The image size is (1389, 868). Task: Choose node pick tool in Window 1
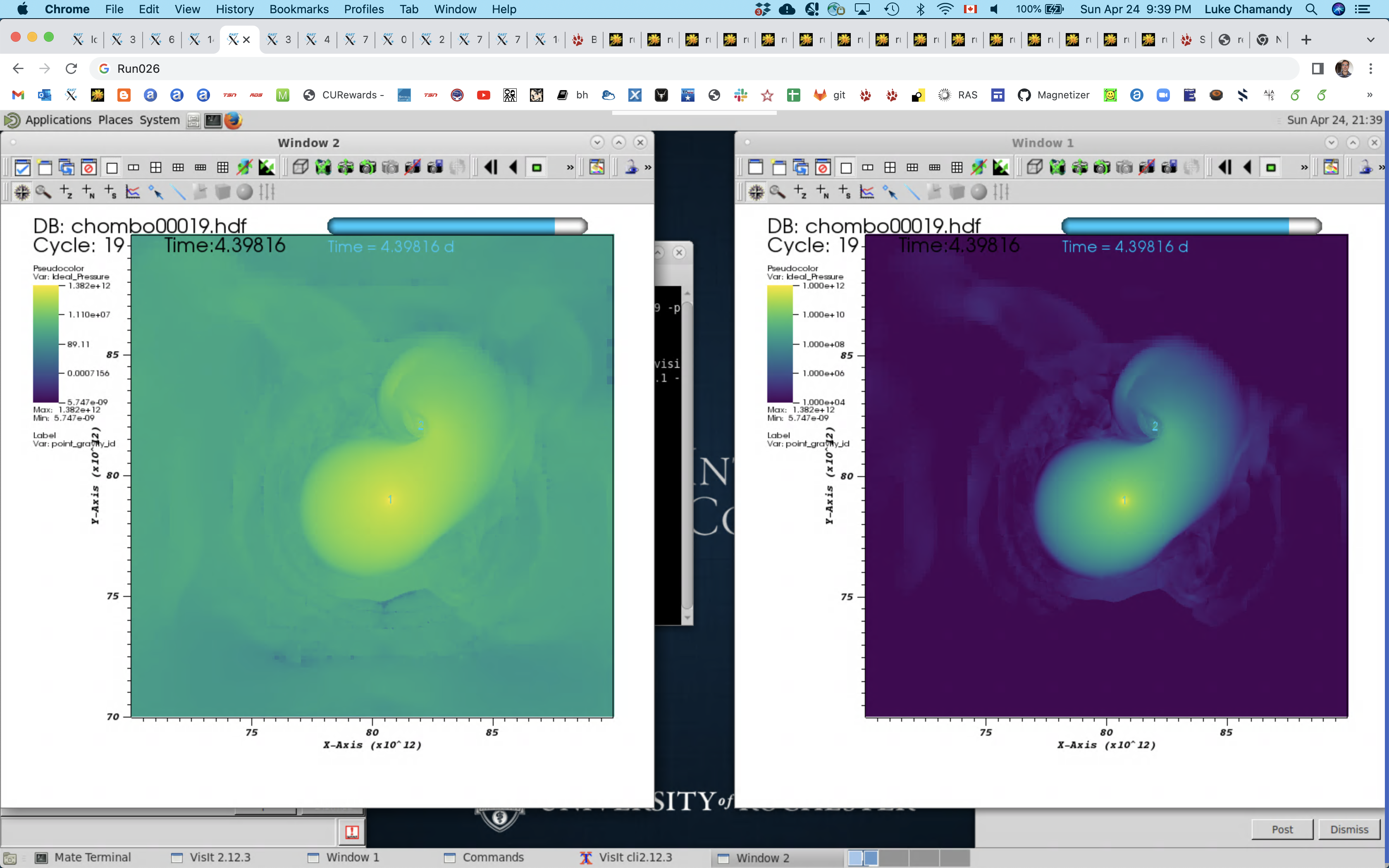tap(823, 192)
